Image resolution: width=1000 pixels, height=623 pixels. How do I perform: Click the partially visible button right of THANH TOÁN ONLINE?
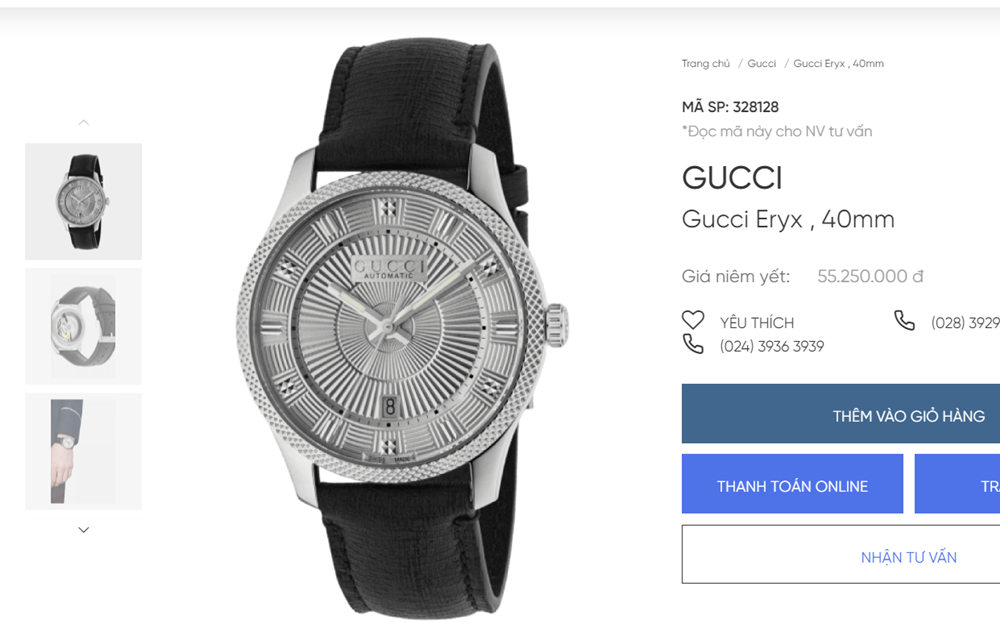tap(958, 485)
